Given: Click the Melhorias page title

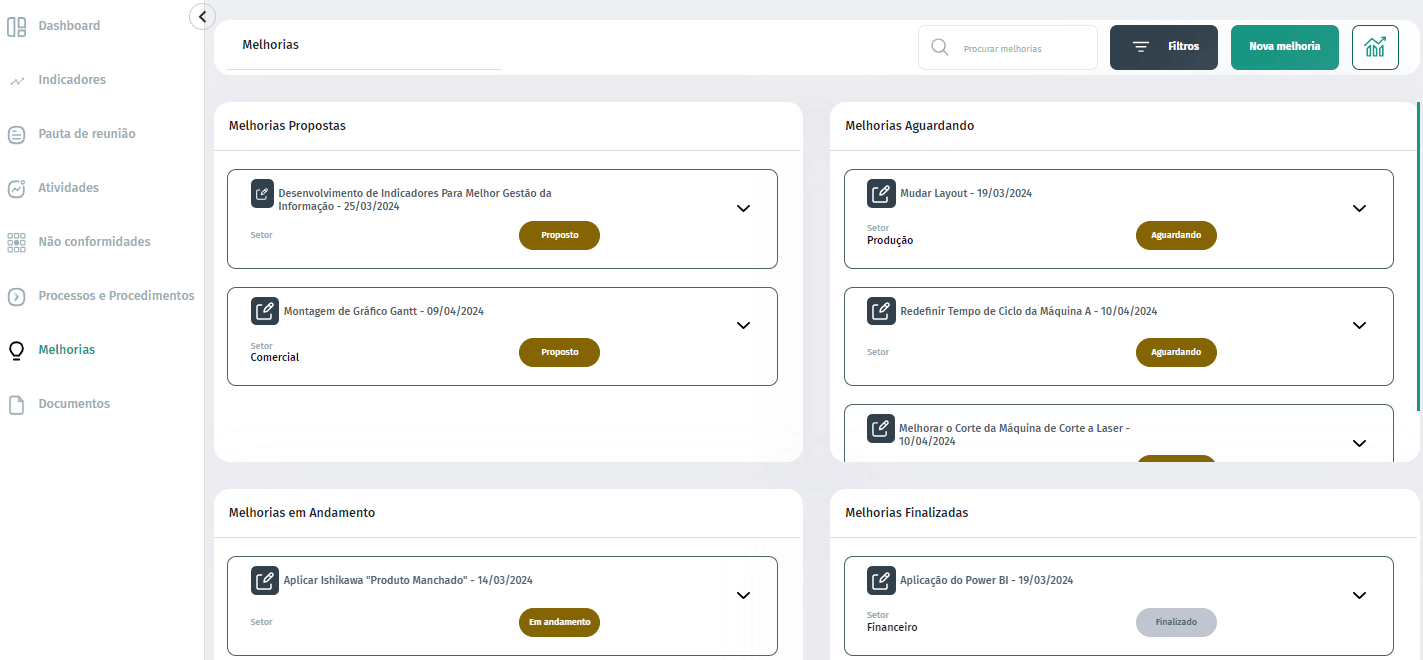Looking at the screenshot, I should [270, 45].
